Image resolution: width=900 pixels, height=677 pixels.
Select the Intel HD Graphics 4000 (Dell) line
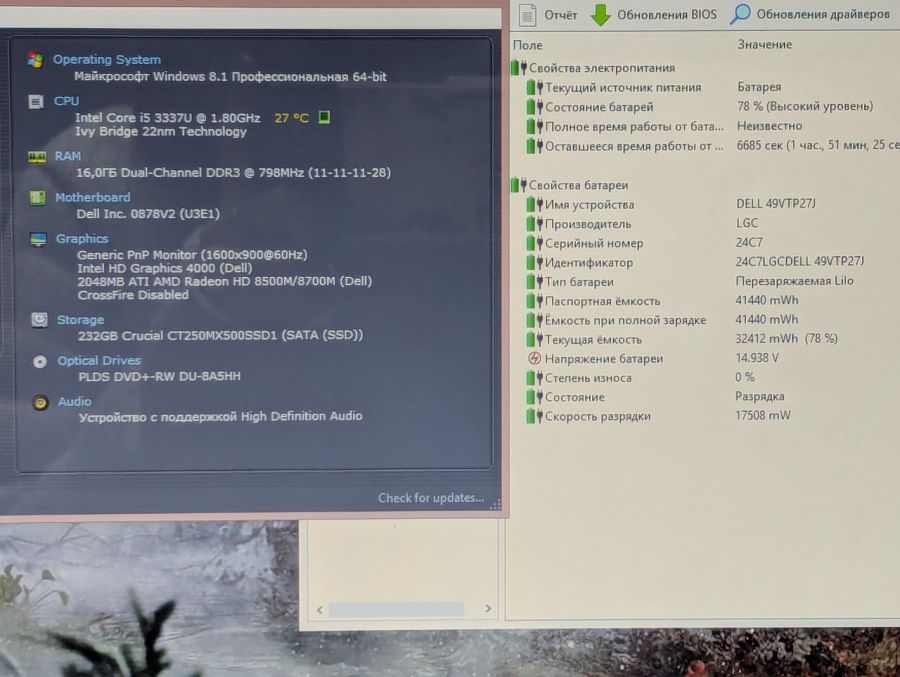[165, 268]
